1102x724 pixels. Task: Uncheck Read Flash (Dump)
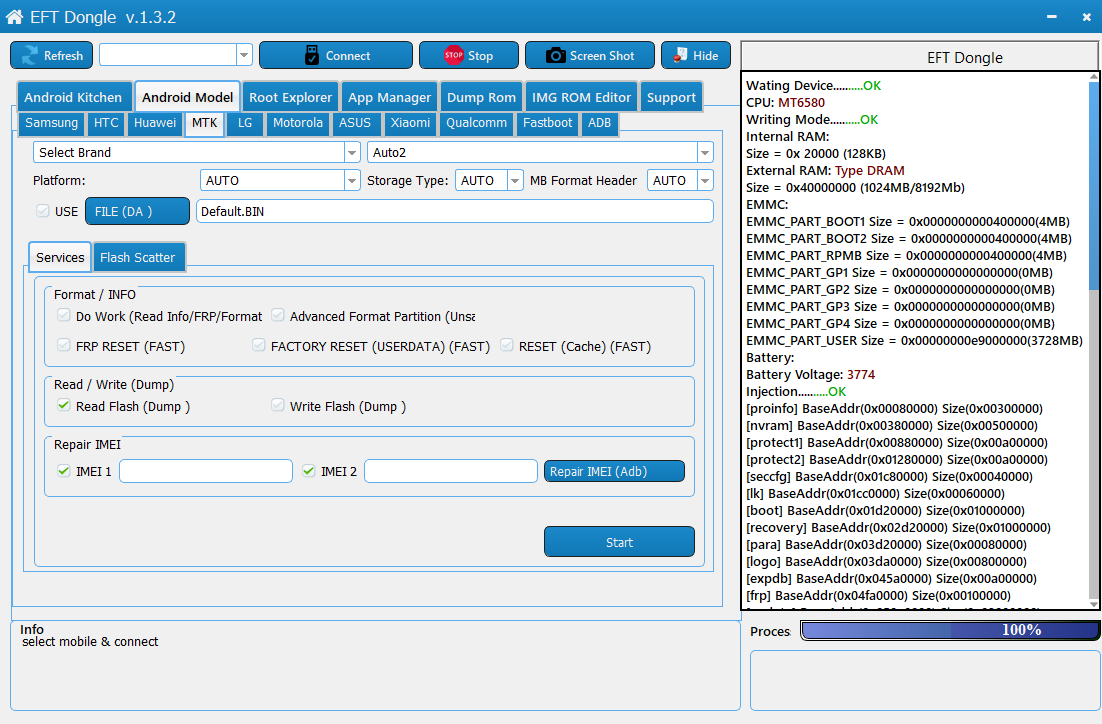click(x=63, y=404)
